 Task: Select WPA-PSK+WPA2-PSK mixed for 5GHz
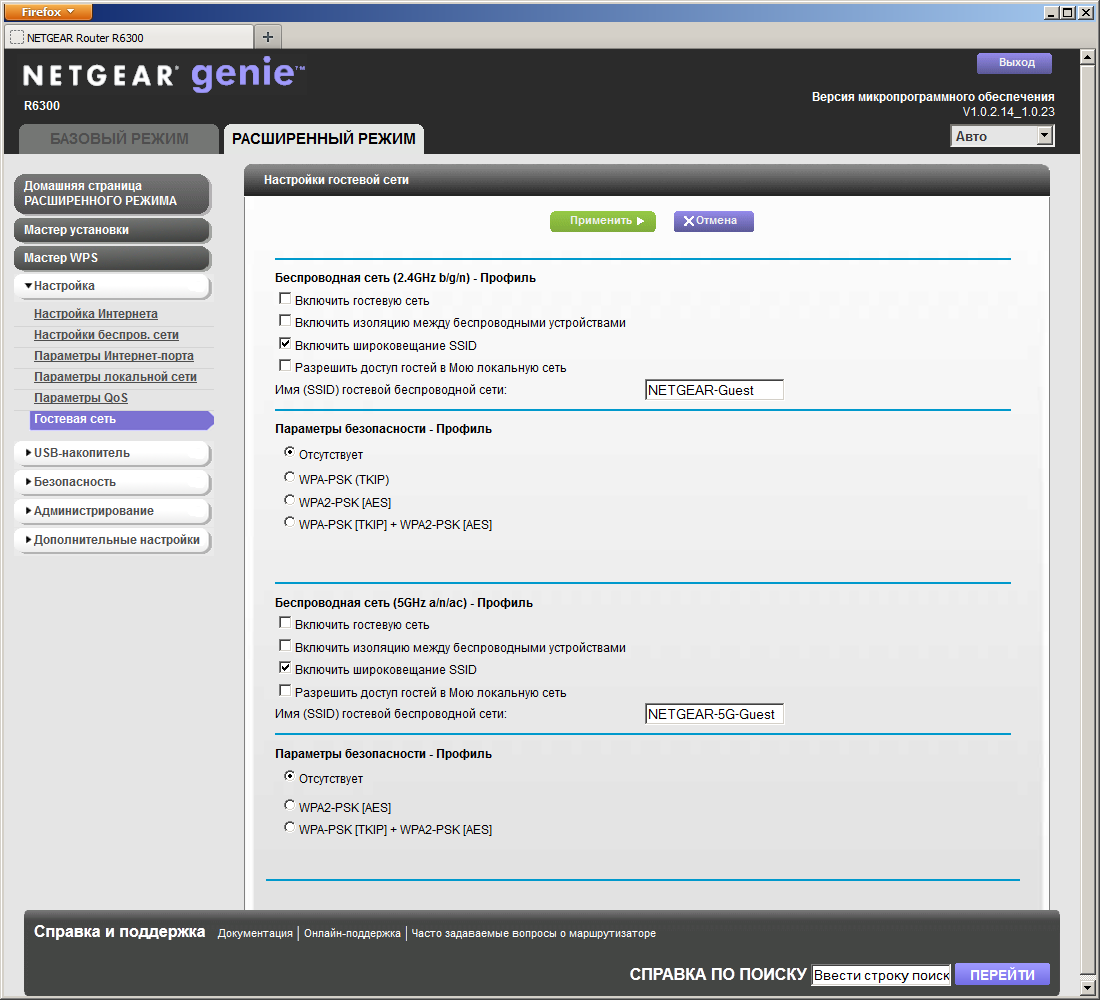click(x=289, y=827)
